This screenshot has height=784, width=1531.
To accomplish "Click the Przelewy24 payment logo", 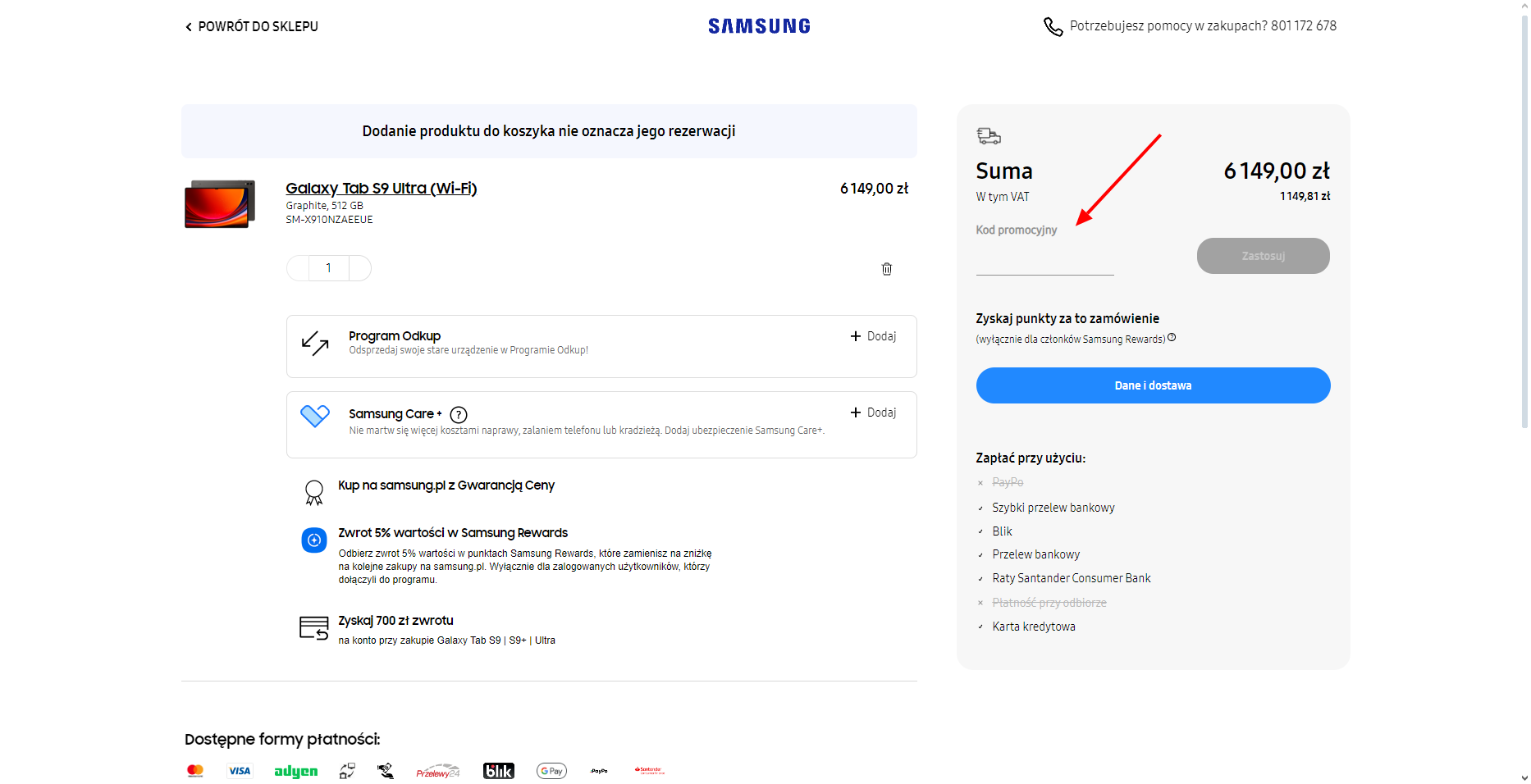I will [438, 771].
